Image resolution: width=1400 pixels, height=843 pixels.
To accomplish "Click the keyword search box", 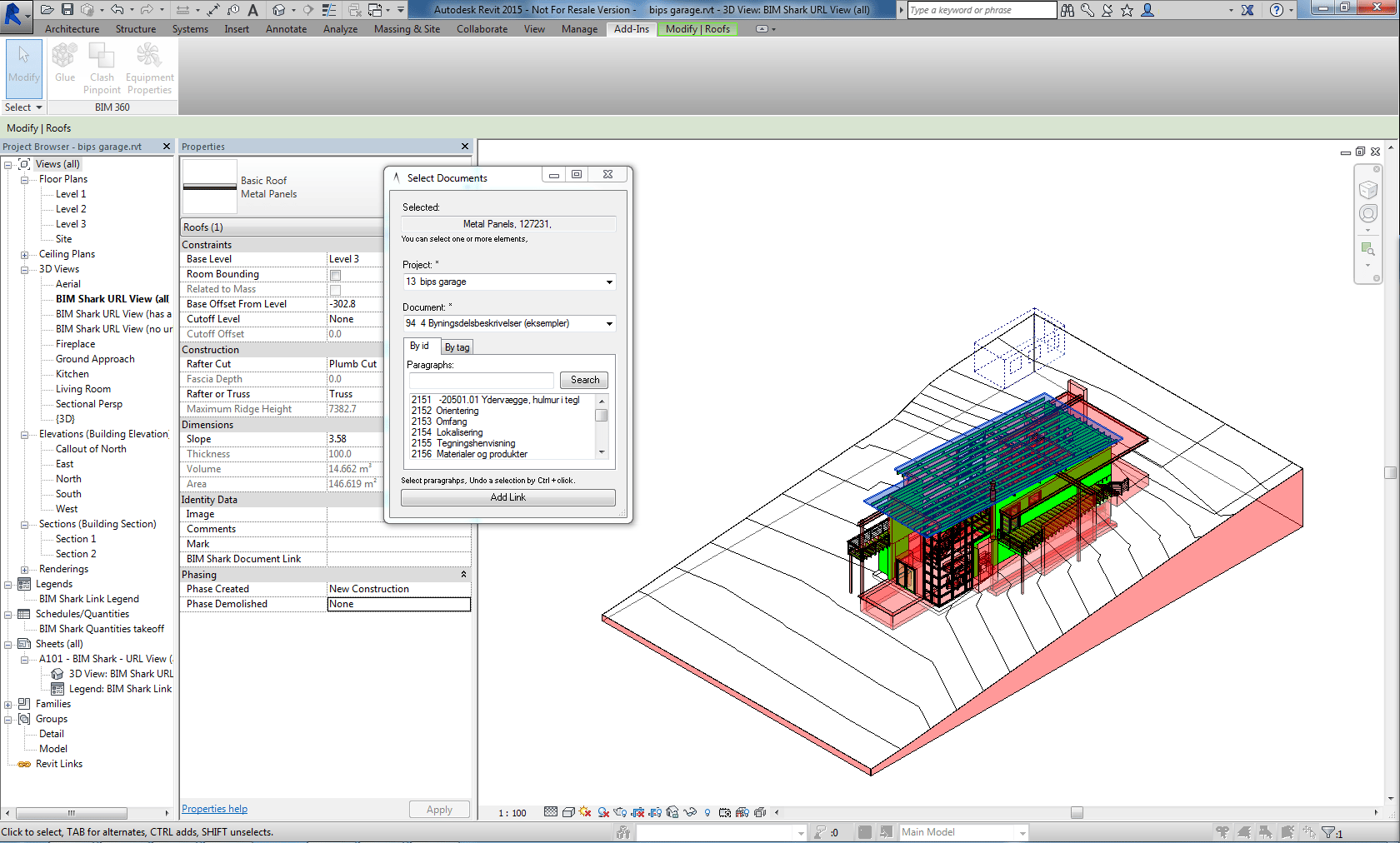I will click(982, 10).
